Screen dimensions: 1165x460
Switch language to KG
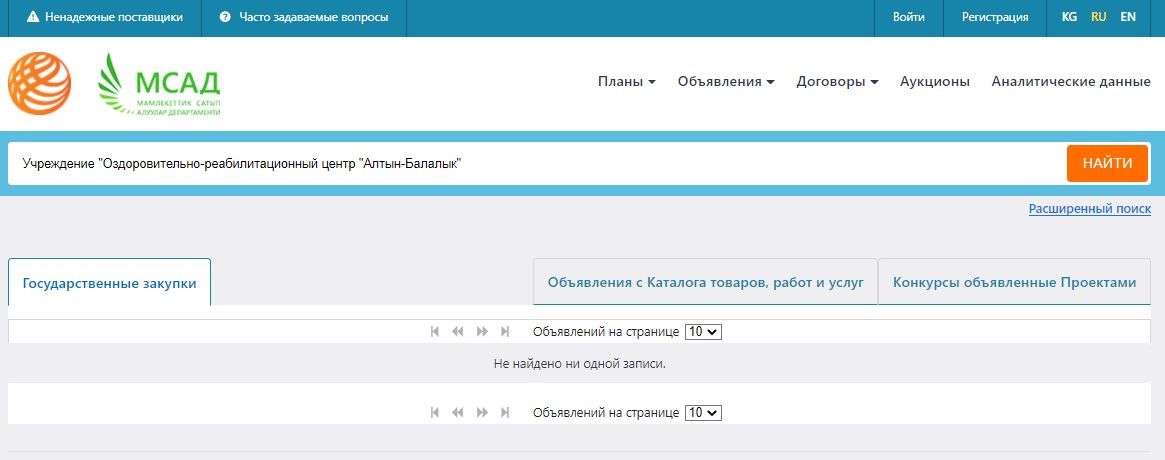(x=1069, y=17)
